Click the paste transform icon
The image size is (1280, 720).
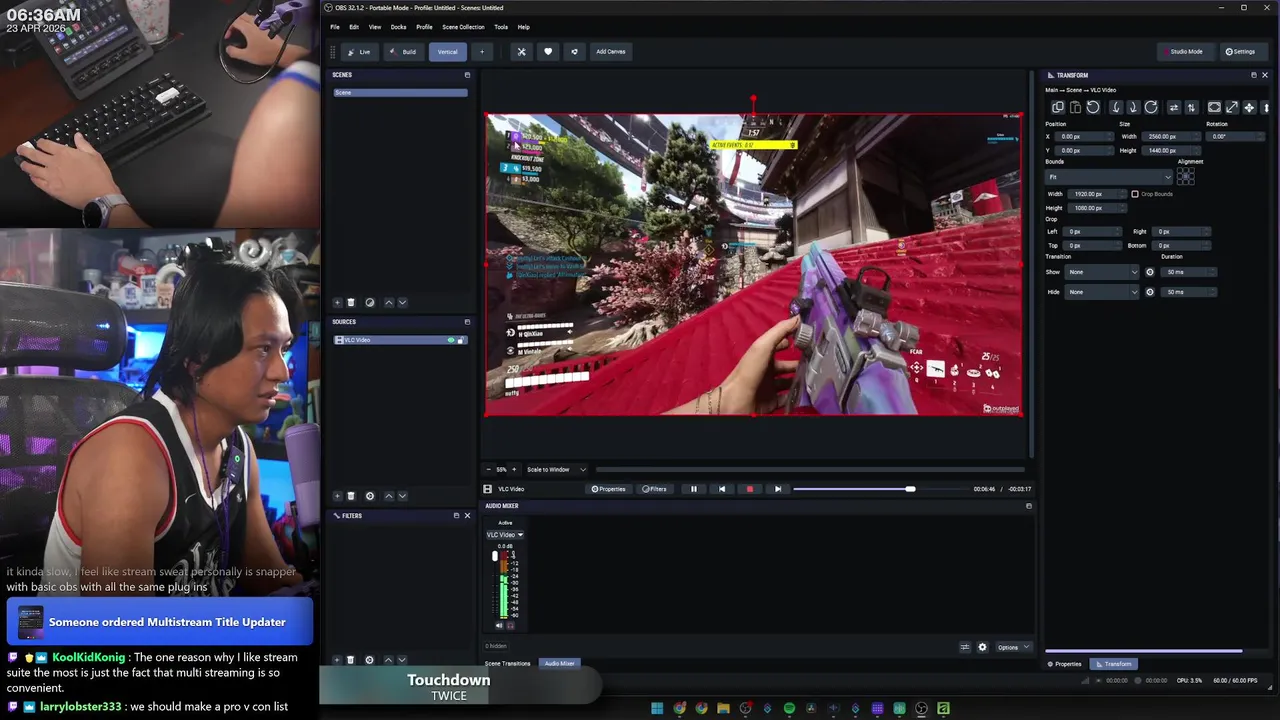click(x=1076, y=107)
